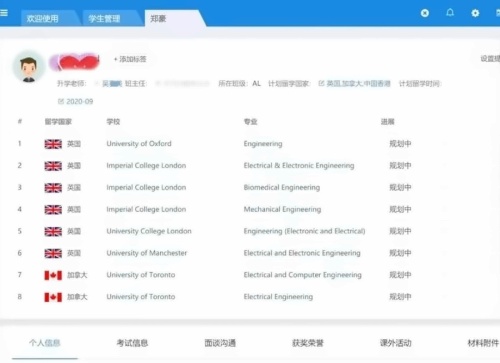Click Biomedical Engineering major
Viewport: 500px width, 363px height.
(282, 187)
